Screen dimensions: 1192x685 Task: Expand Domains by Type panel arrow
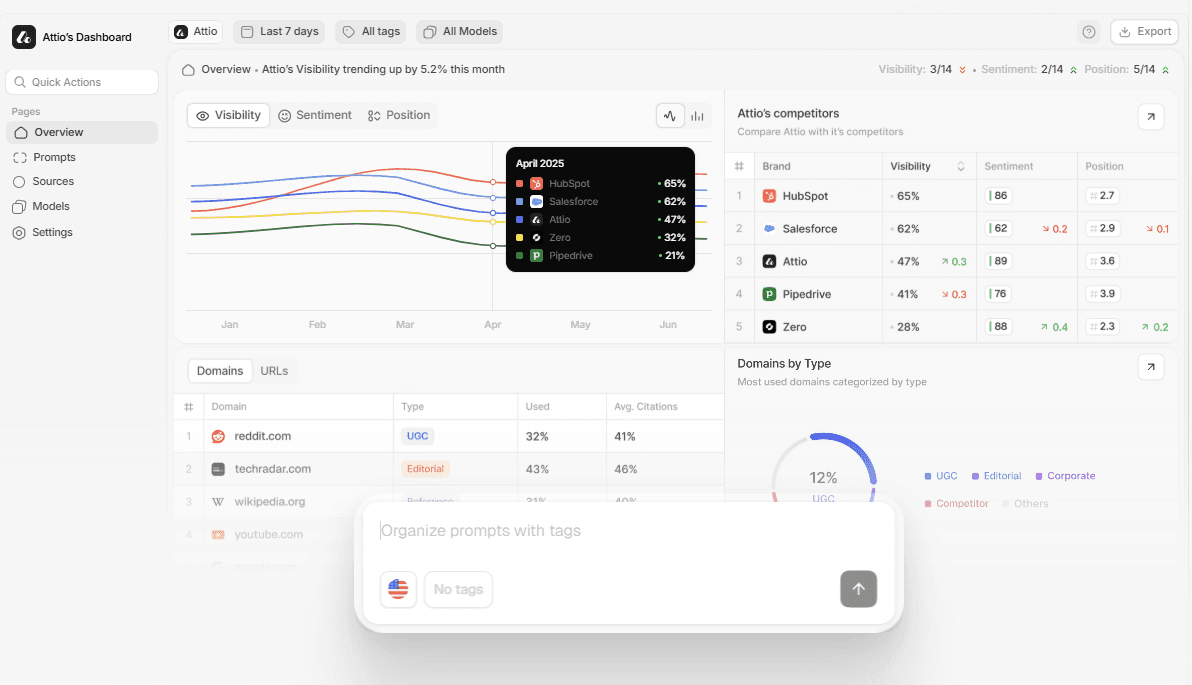(x=1151, y=367)
